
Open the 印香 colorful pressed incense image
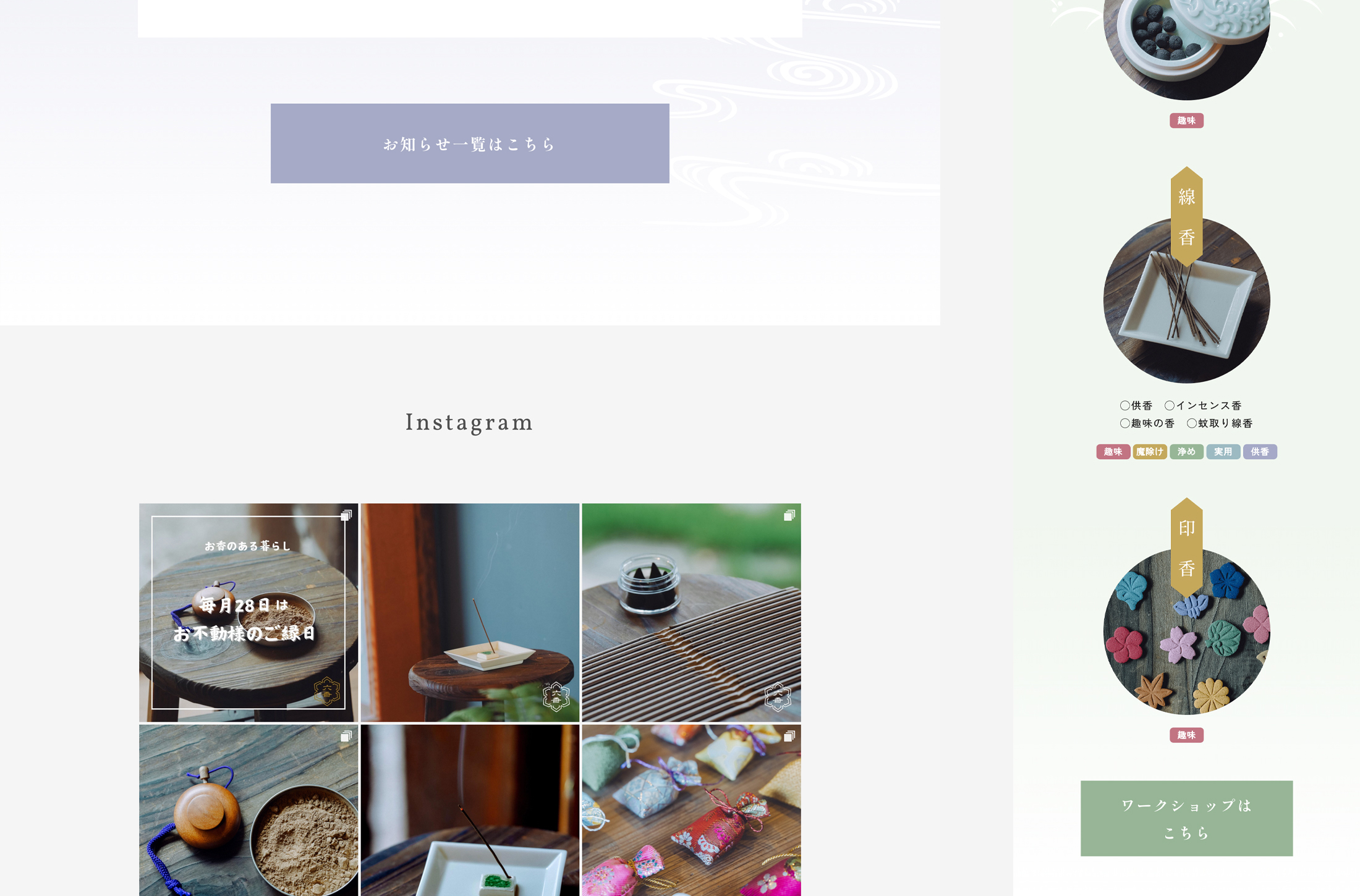pyautogui.click(x=1186, y=632)
